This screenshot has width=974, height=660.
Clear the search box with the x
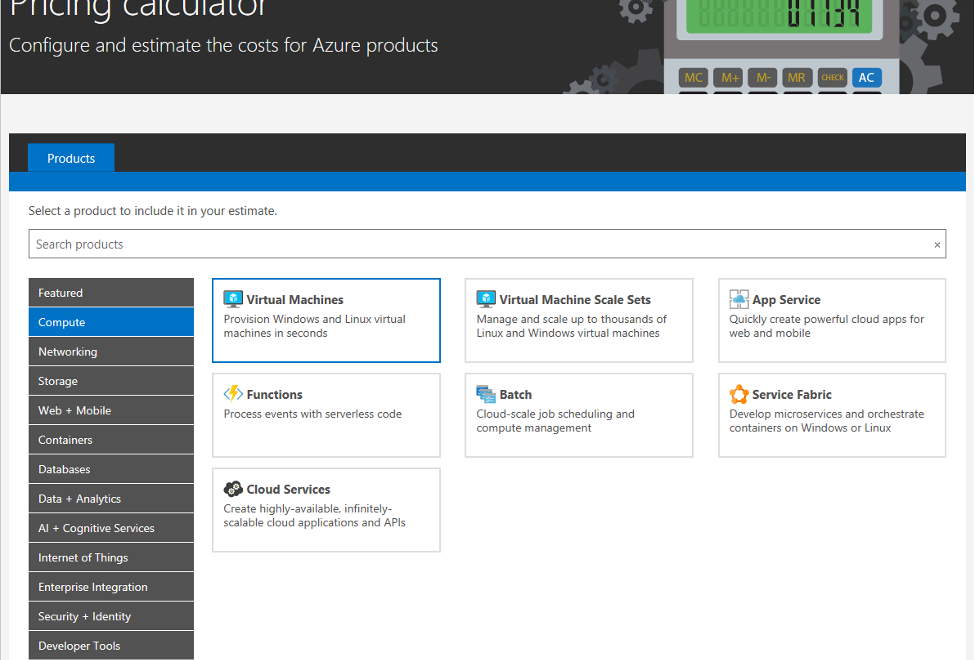coord(937,244)
